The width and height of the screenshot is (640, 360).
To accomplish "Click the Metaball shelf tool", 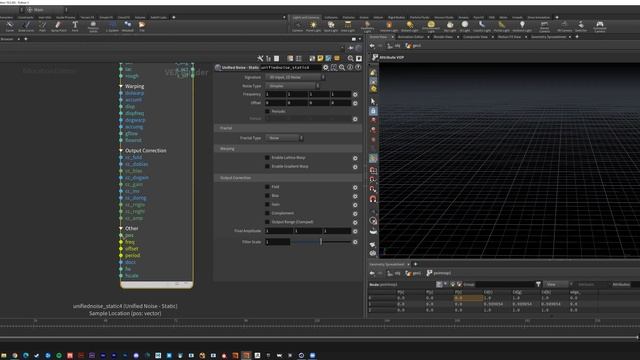I will [x=128, y=27].
